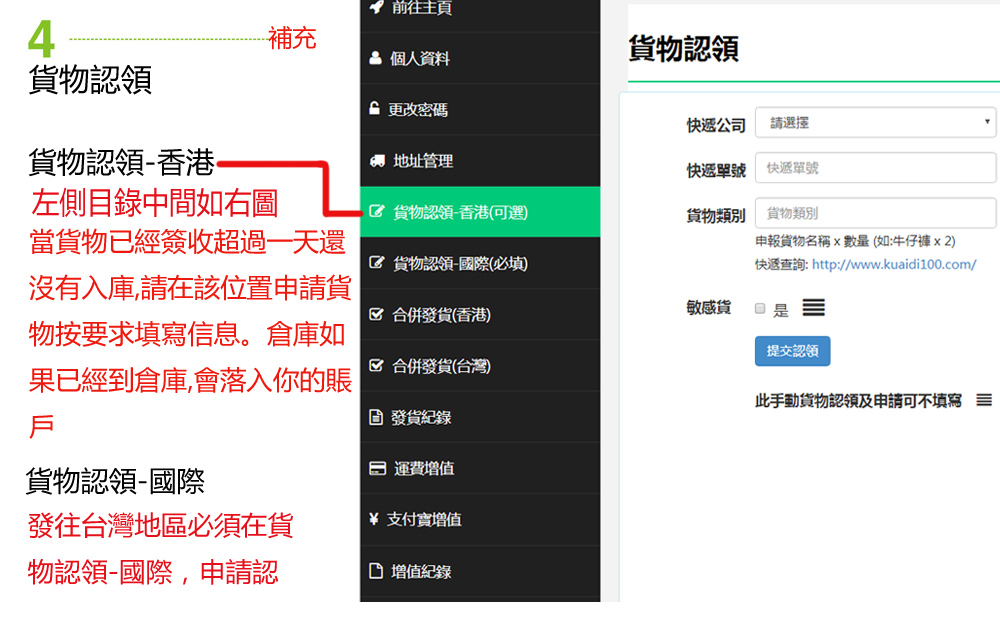Click the user icon beside 個人資料

pyautogui.click(x=376, y=58)
